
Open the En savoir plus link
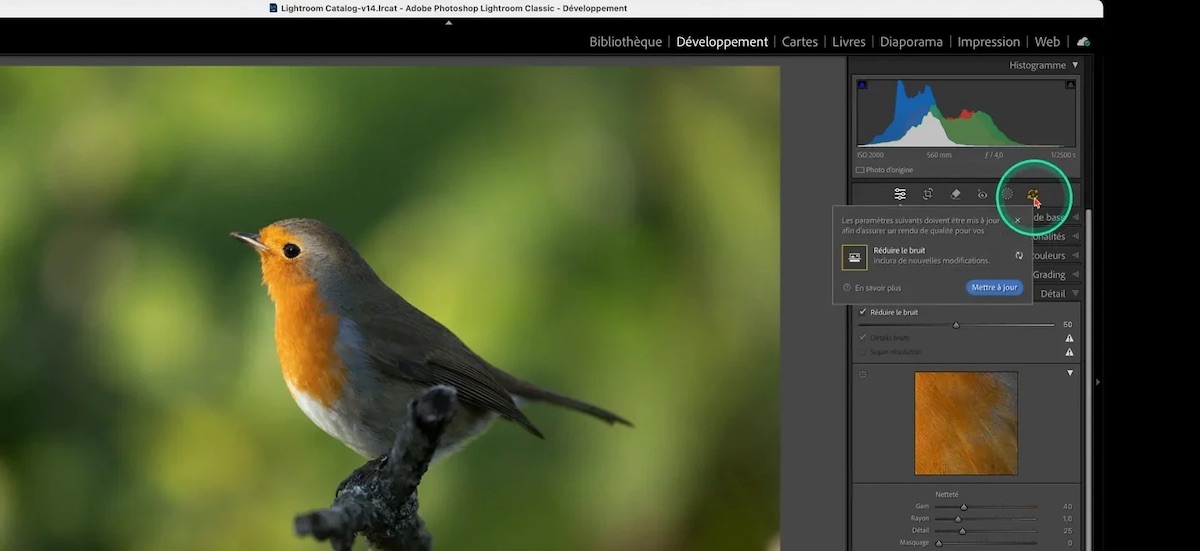(x=878, y=288)
